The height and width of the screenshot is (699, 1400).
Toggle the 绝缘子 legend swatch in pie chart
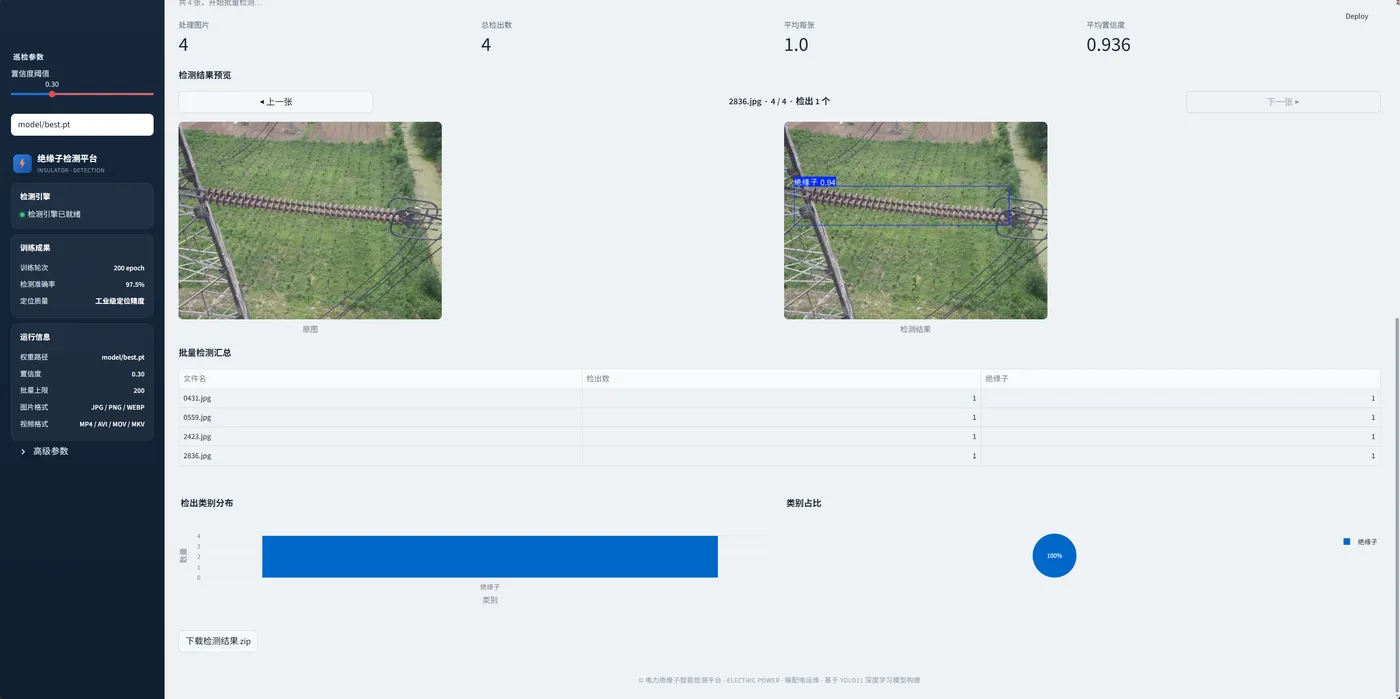(1347, 542)
